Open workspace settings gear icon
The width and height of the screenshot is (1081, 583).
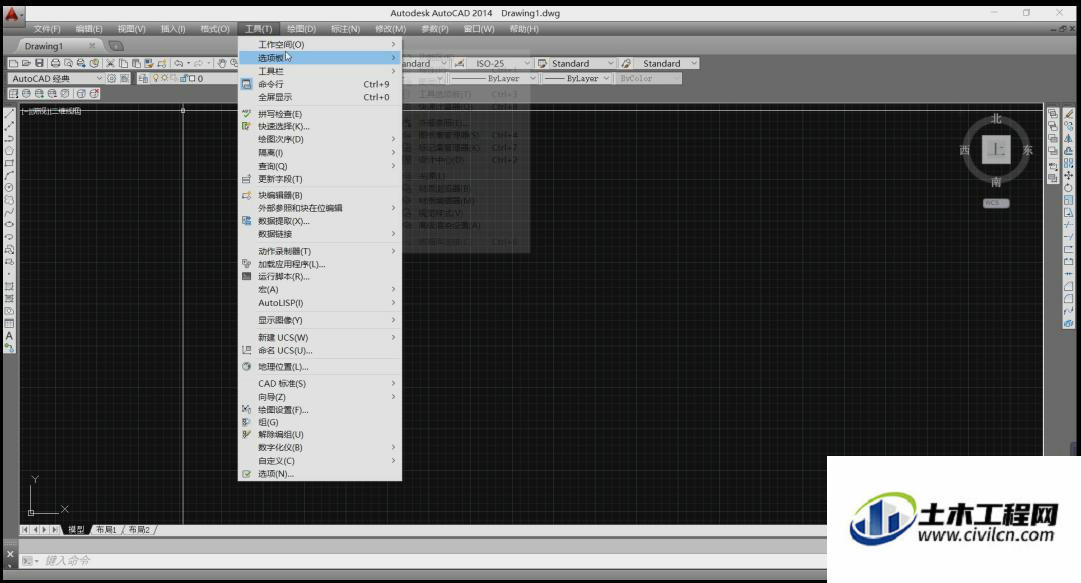[x=111, y=79]
